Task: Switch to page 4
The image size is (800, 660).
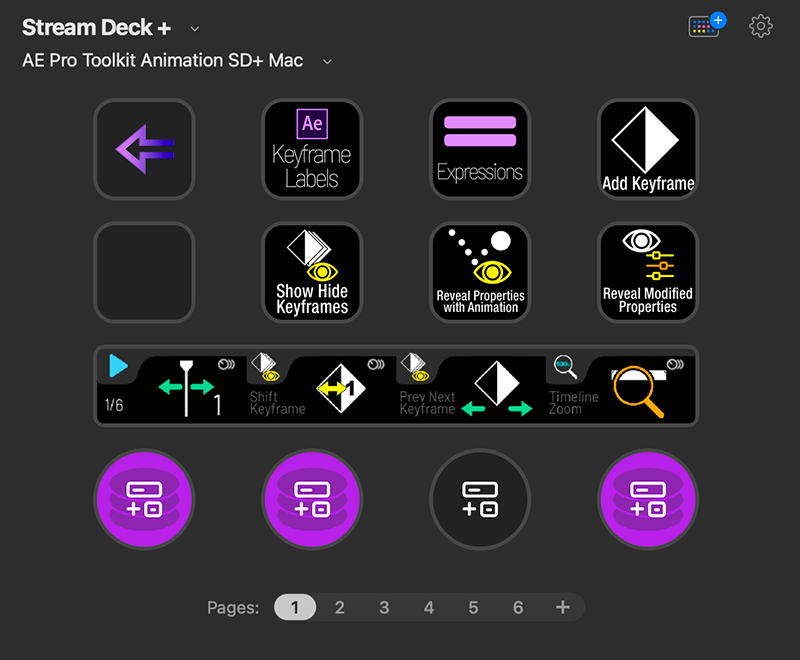Action: pos(429,607)
